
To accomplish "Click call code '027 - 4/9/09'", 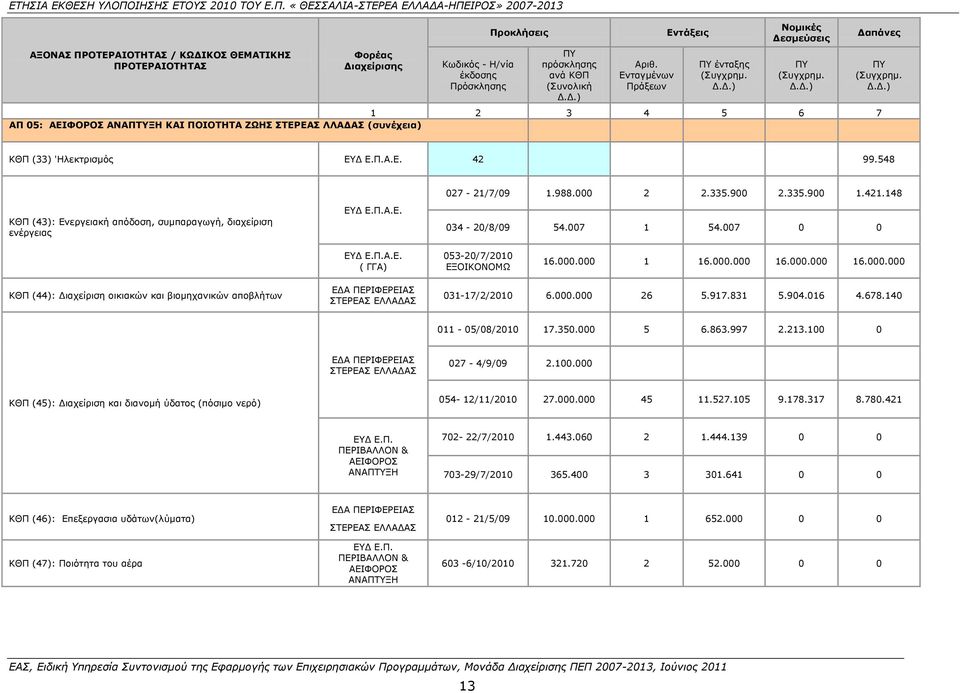I will coord(478,363).
